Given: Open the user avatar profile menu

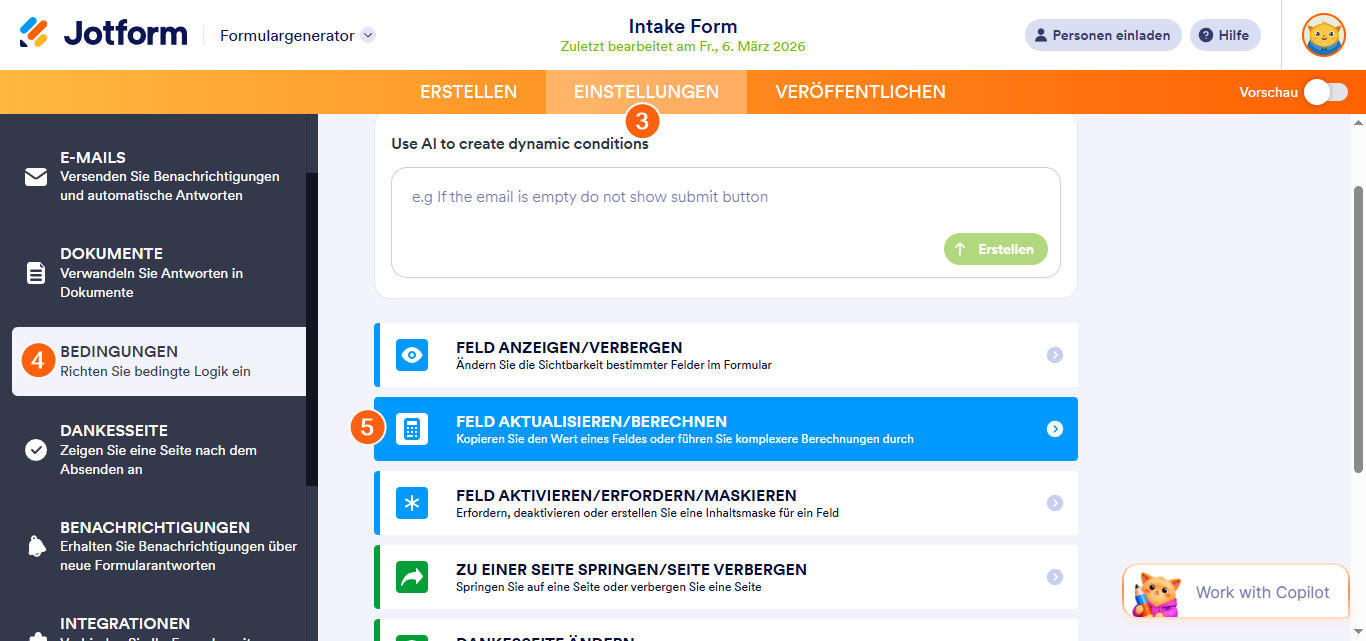Looking at the screenshot, I should (x=1323, y=35).
